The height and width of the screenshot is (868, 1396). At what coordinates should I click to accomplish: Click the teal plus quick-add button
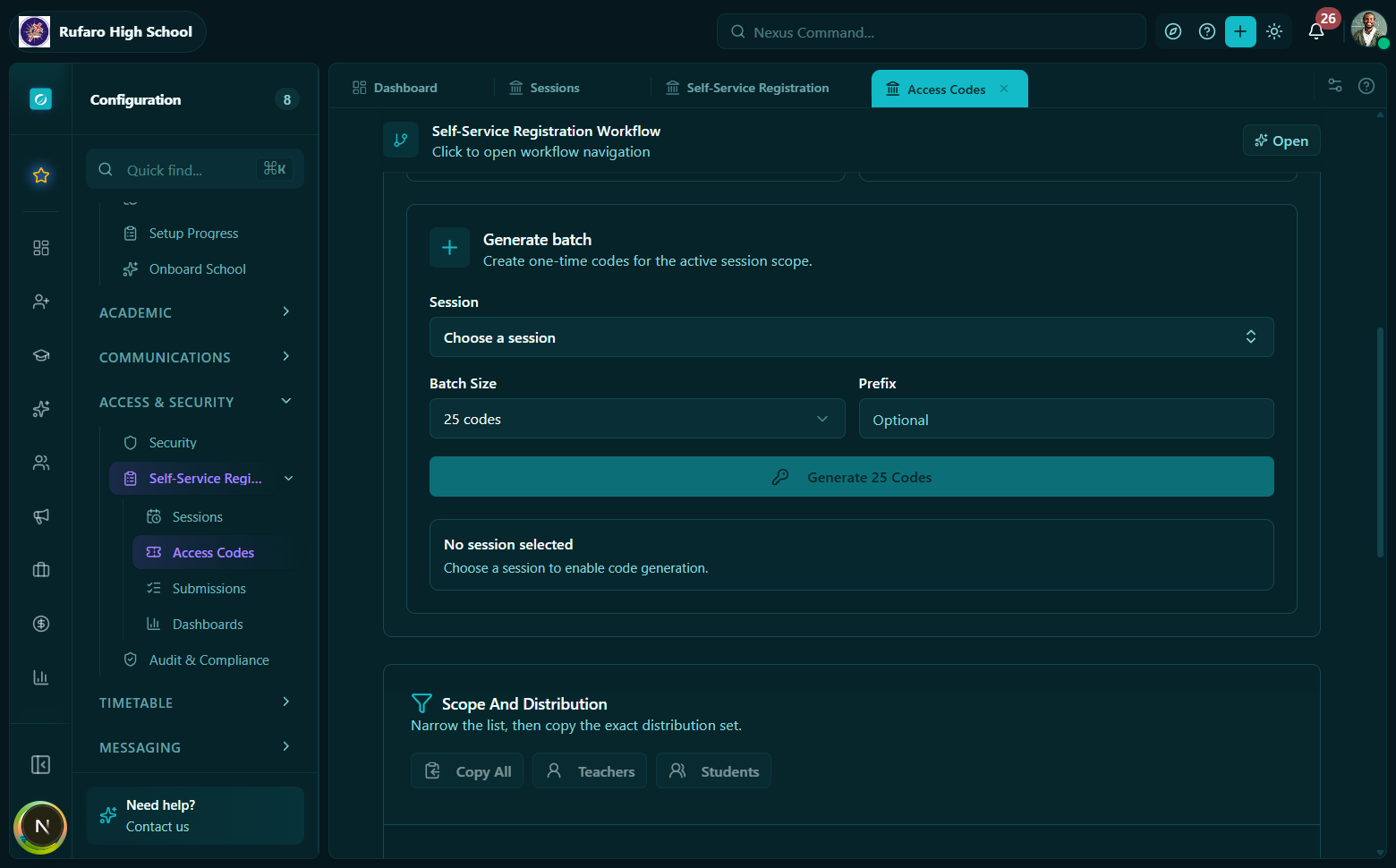[x=1240, y=32]
